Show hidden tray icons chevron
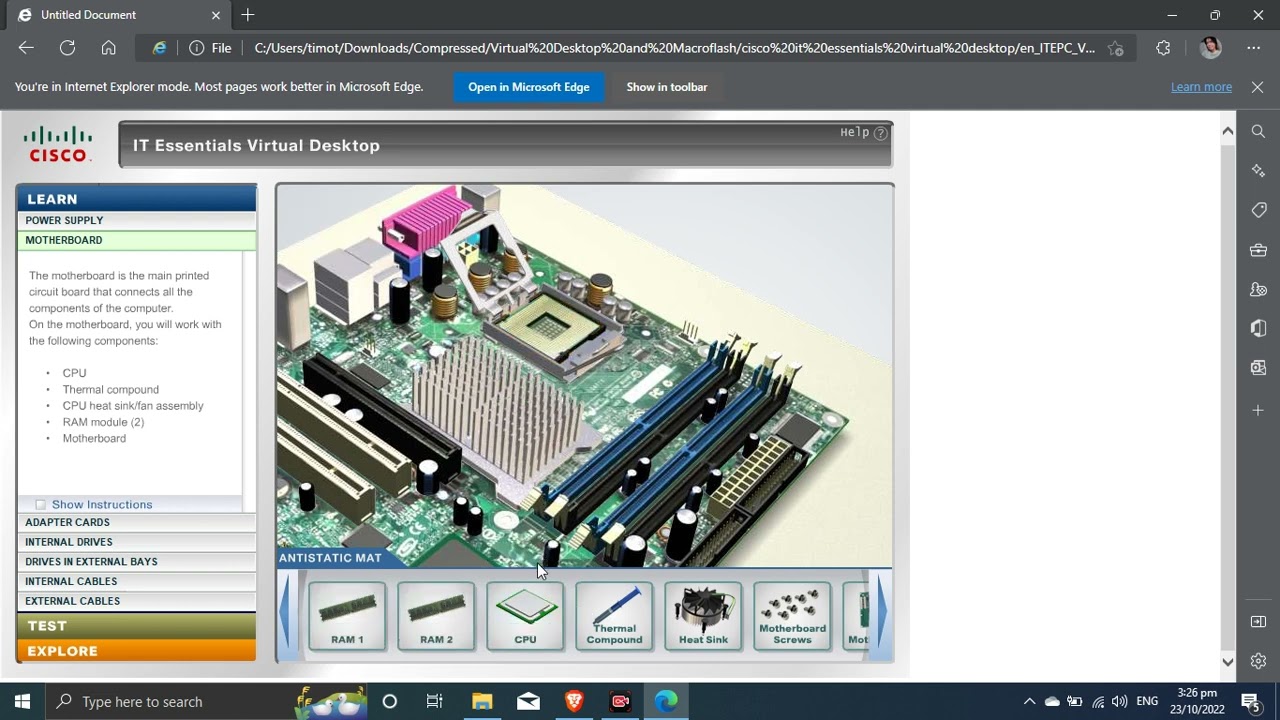This screenshot has width=1280, height=720. 1029,701
